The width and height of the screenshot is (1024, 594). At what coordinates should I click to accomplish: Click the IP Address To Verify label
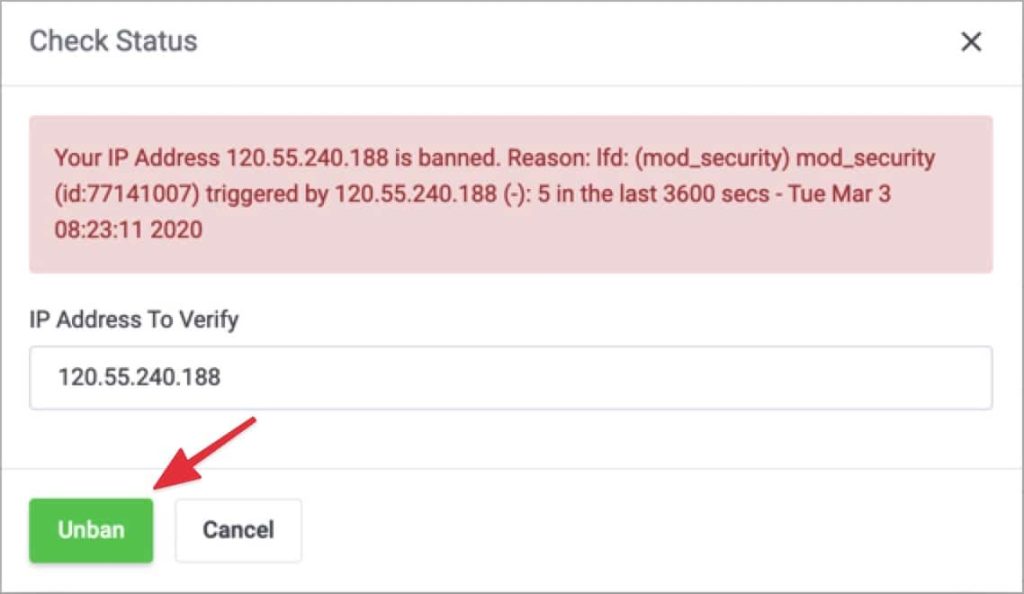[134, 320]
